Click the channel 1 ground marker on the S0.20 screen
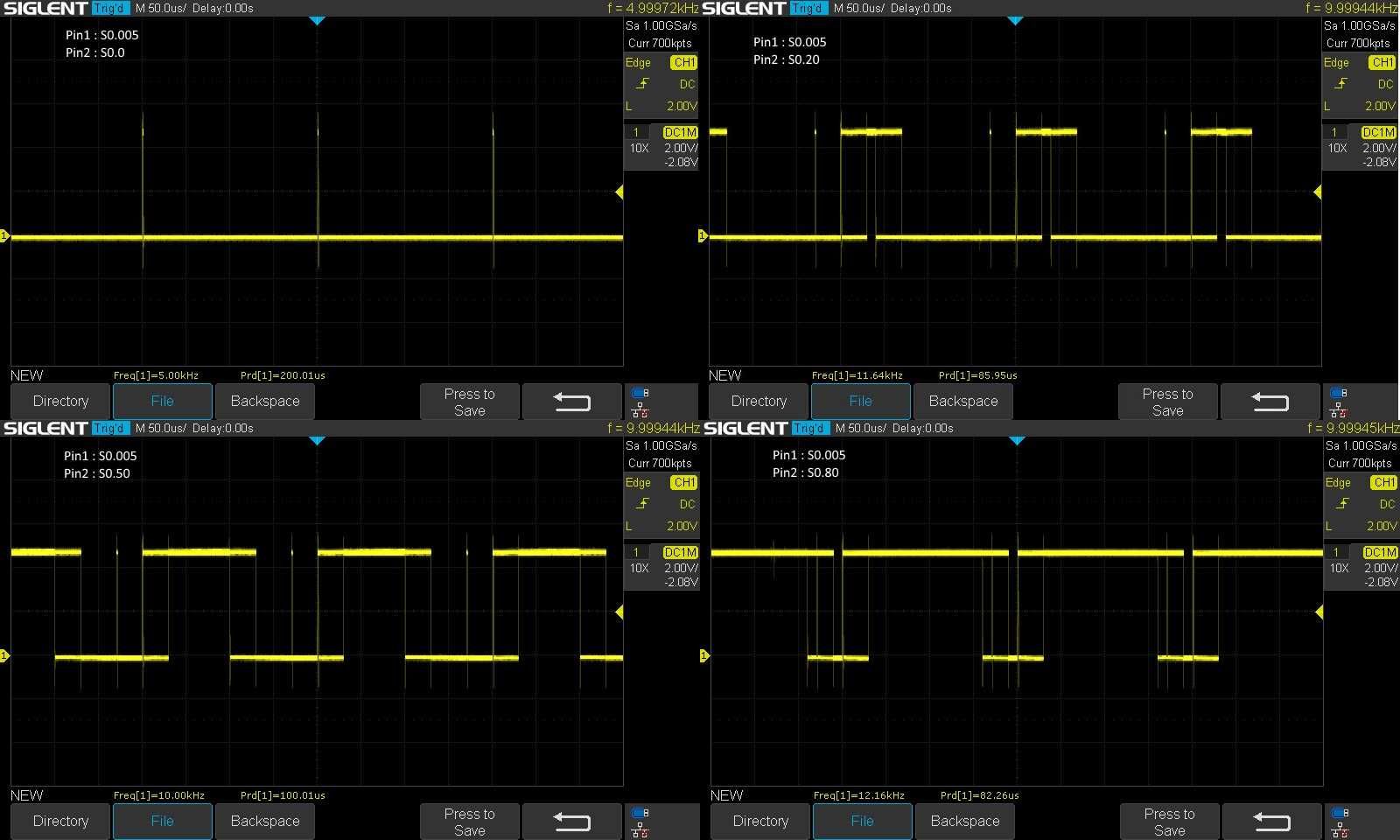1400x840 pixels. click(x=703, y=236)
